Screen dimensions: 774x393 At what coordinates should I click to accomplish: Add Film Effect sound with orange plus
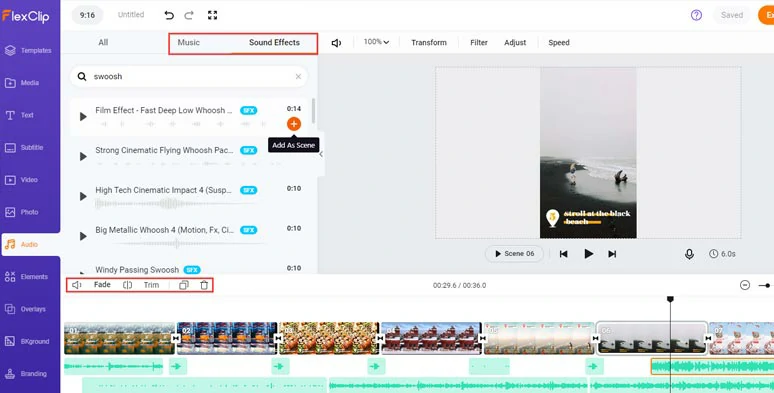pyautogui.click(x=294, y=124)
